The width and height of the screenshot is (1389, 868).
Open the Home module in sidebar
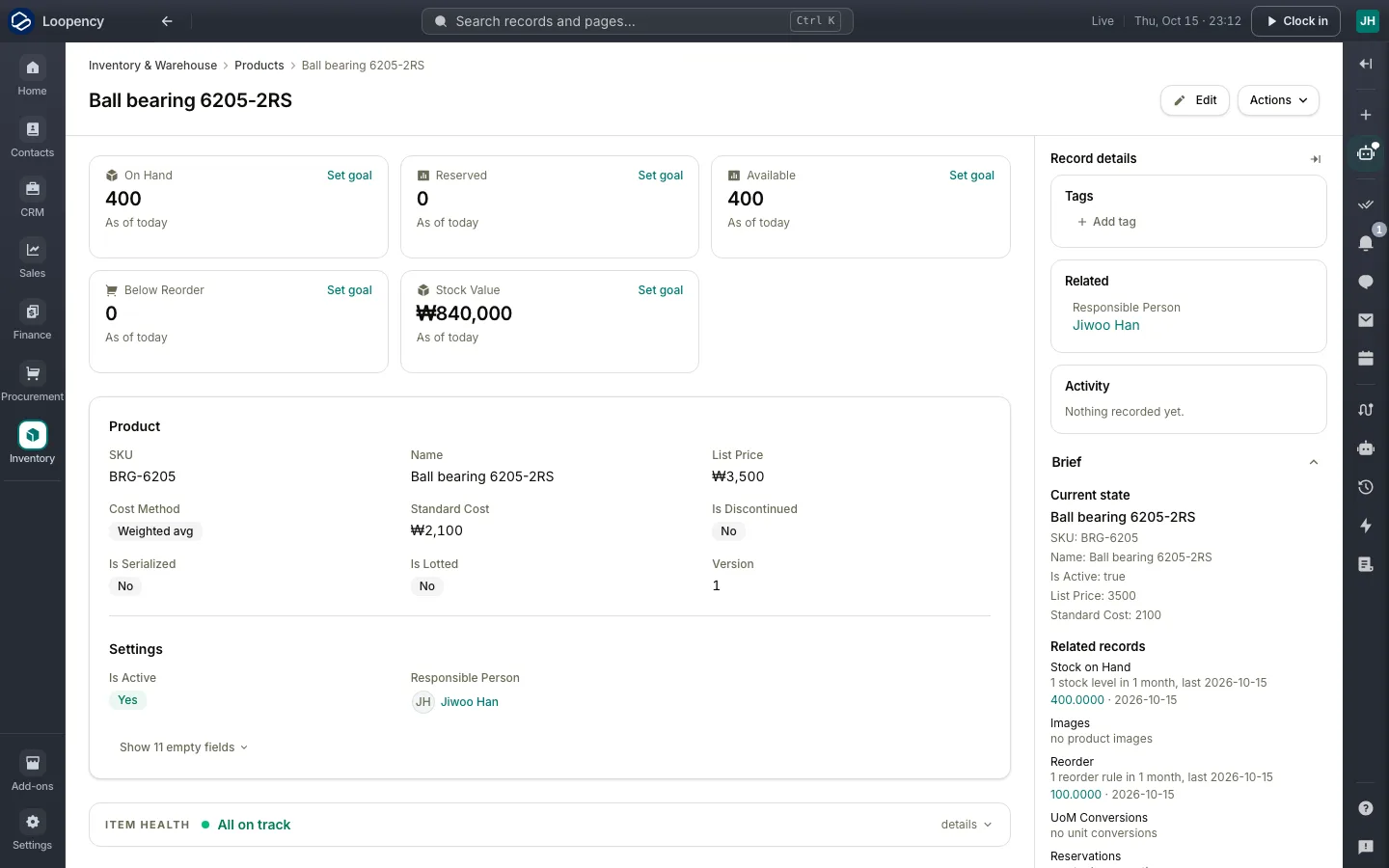coord(32,76)
